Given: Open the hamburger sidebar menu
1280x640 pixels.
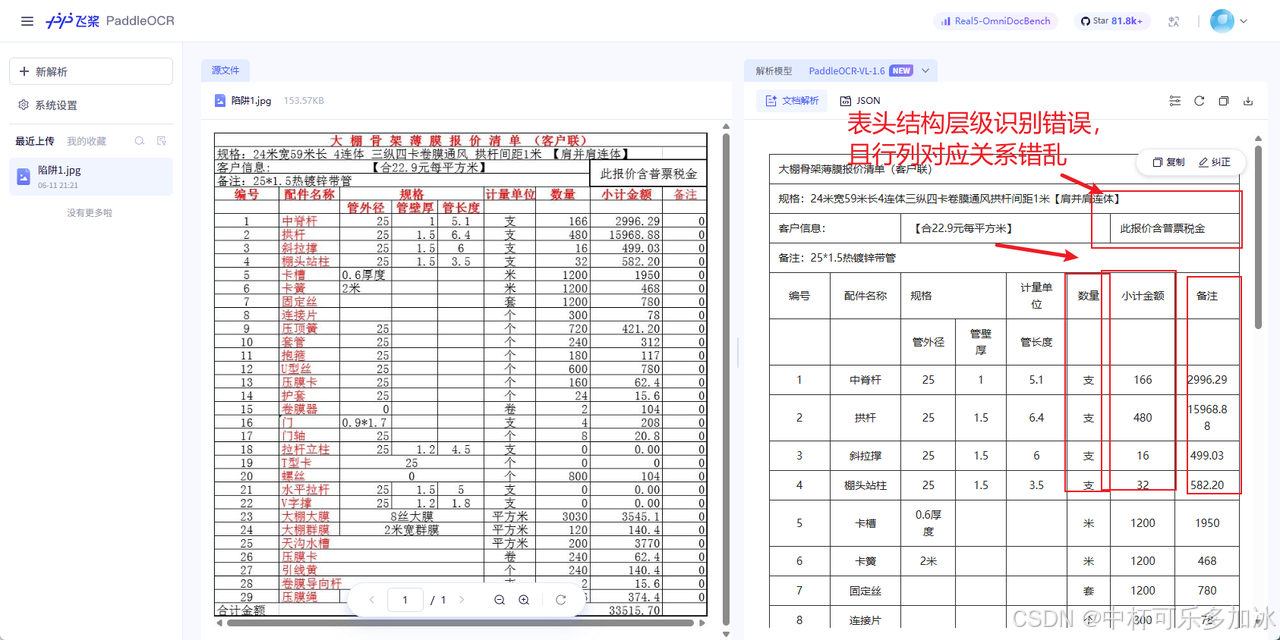Looking at the screenshot, I should 27,21.
